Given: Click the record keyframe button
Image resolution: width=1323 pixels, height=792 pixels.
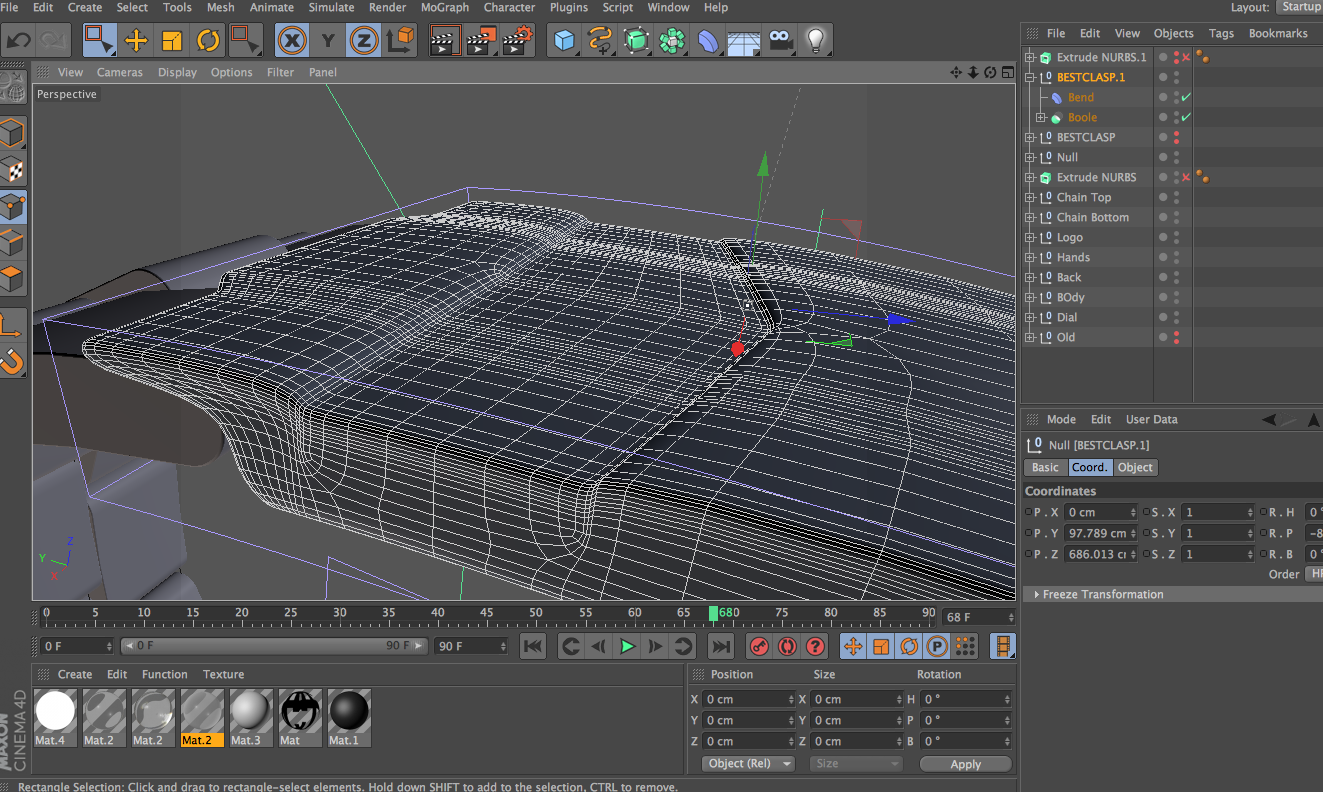Looking at the screenshot, I should point(759,646).
